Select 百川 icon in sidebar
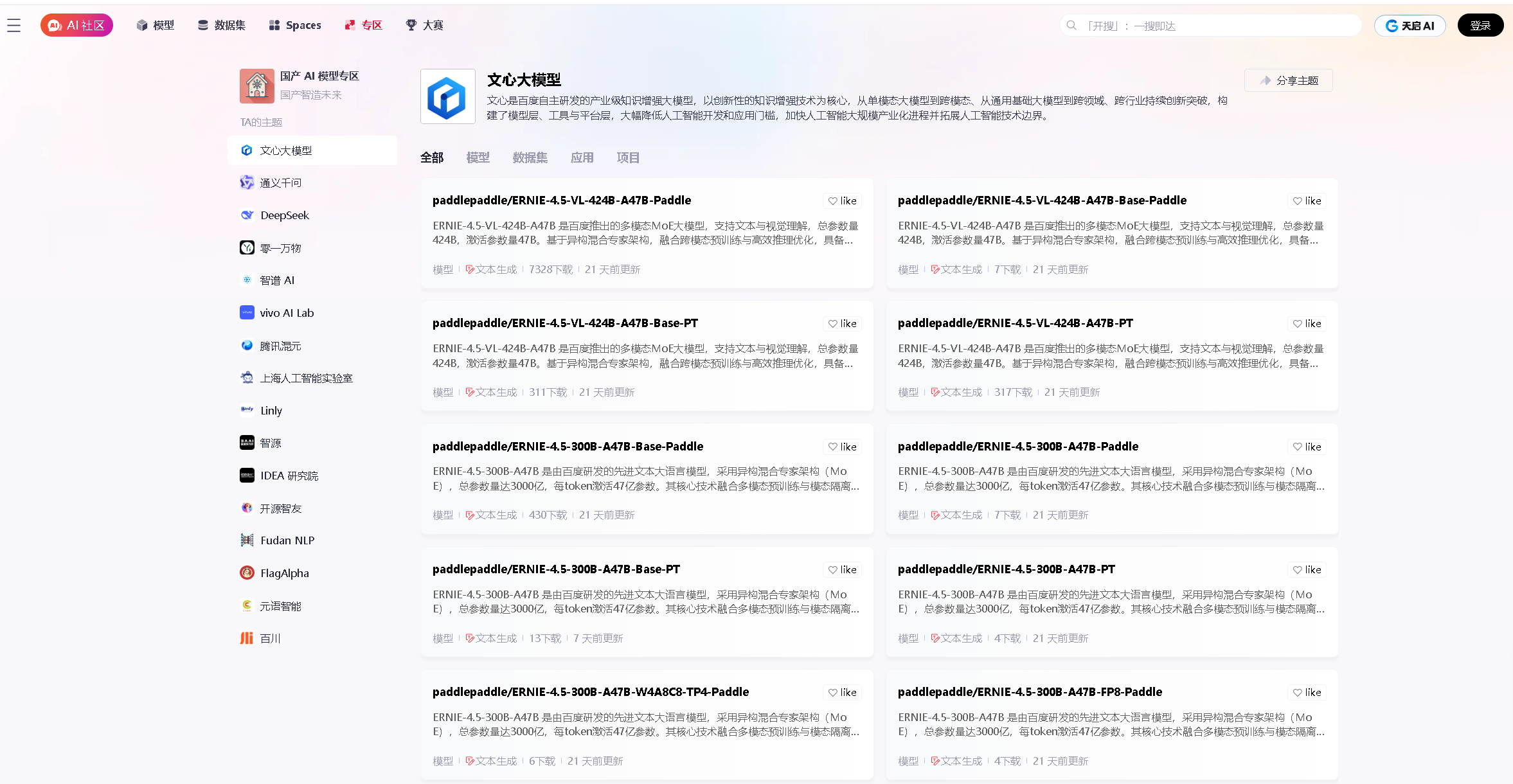1513x784 pixels. tap(247, 638)
